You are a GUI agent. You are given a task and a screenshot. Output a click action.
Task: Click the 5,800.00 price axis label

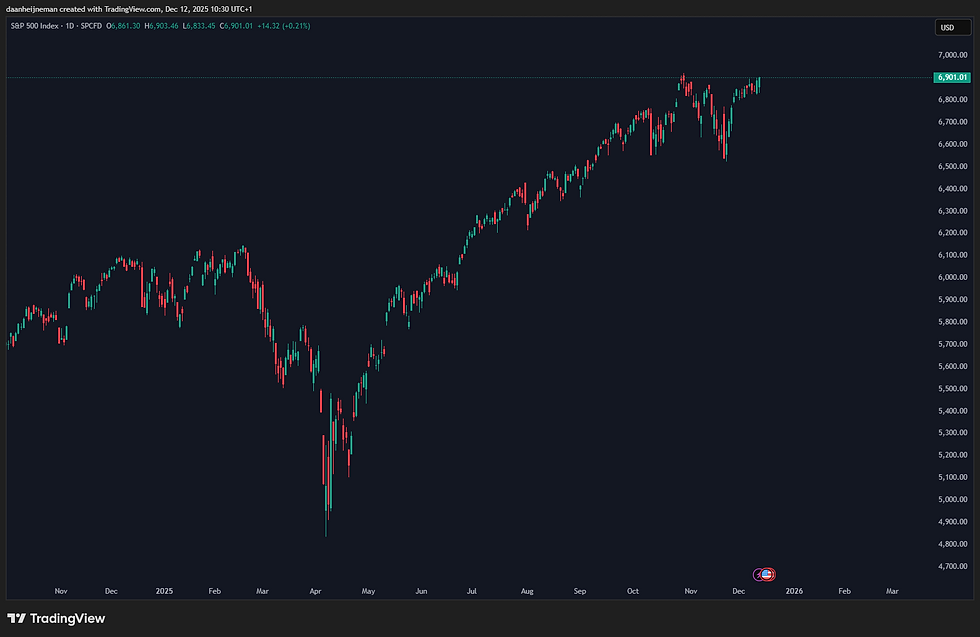pyautogui.click(x=952, y=322)
